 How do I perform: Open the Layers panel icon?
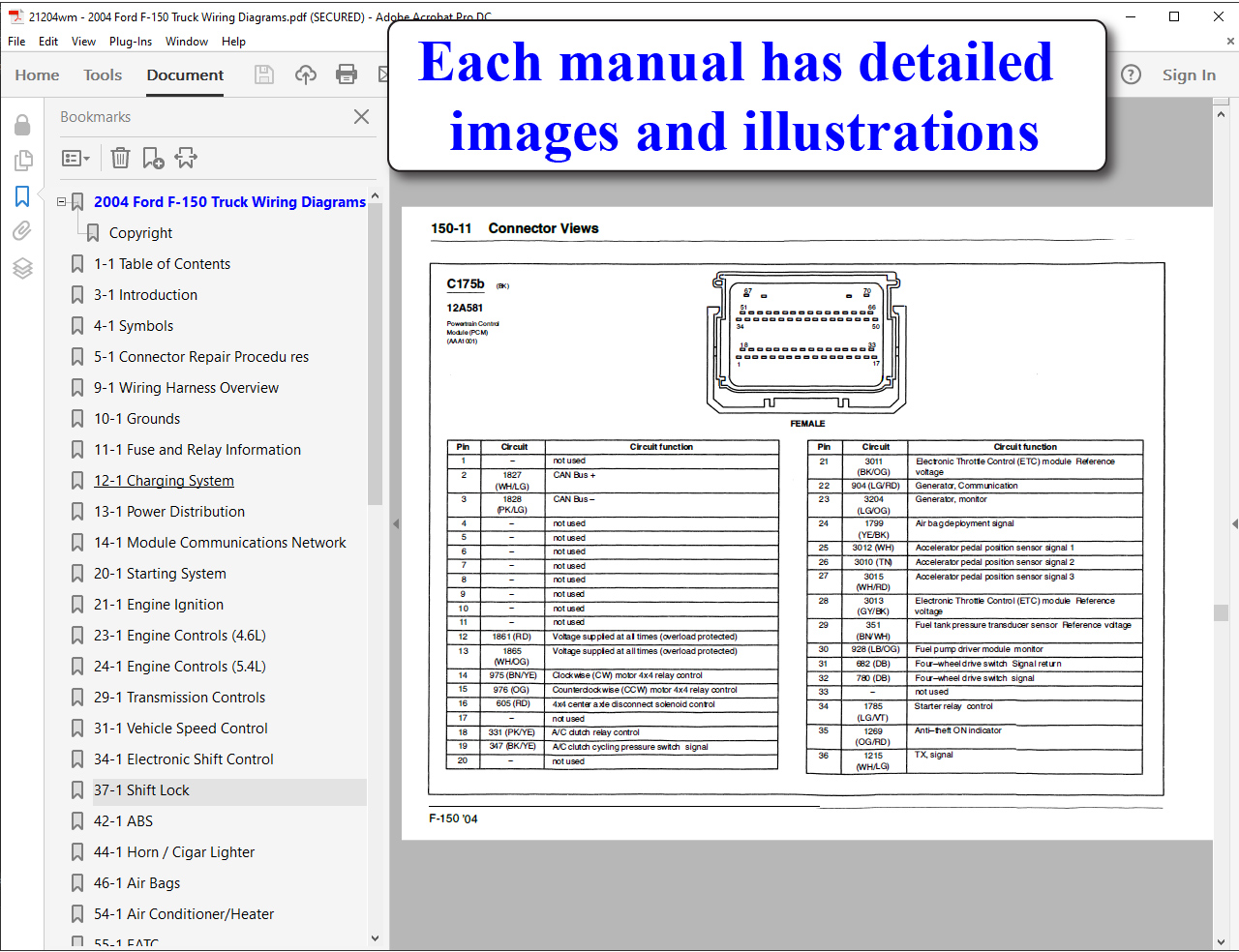point(22,268)
